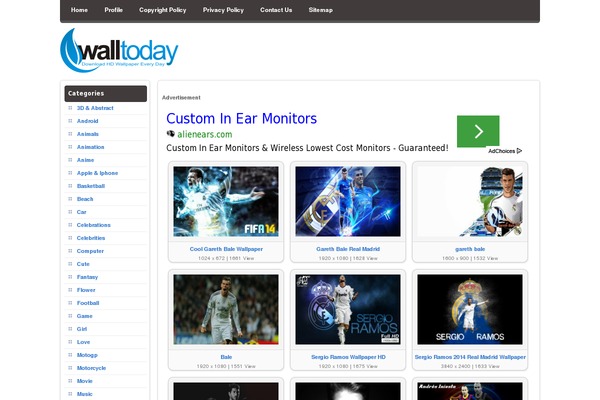Screen dimensions: 600x400
Task: Select the Basketball category
Action: pos(91,186)
